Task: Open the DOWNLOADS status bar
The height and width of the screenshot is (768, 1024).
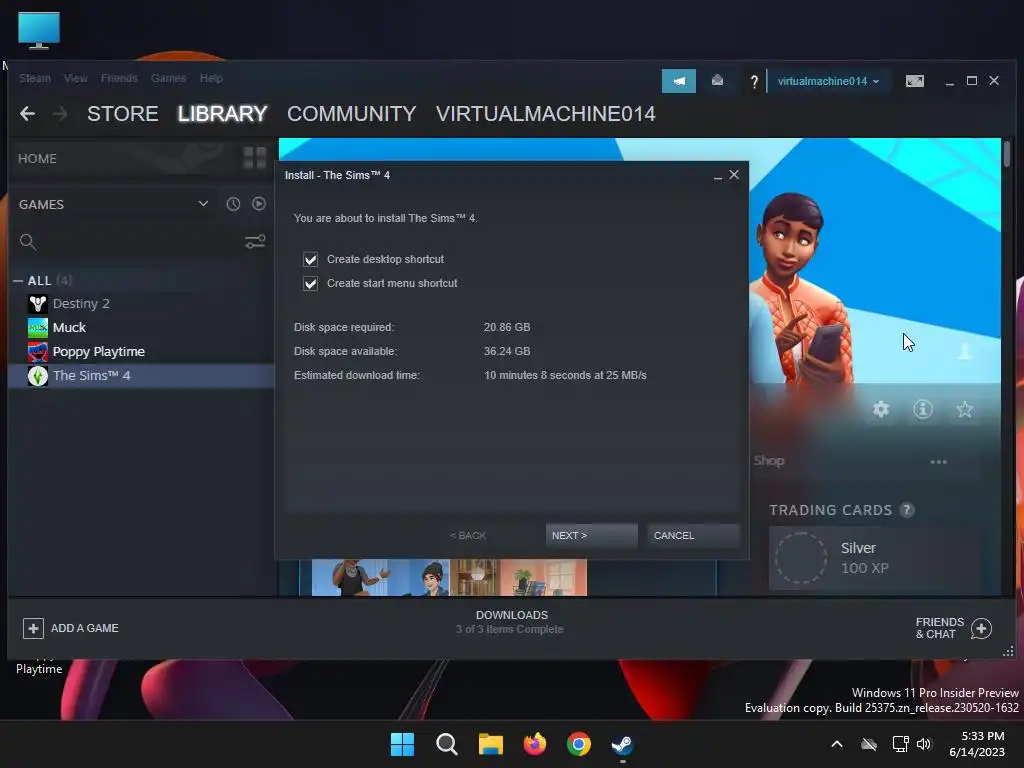Action: tap(511, 622)
